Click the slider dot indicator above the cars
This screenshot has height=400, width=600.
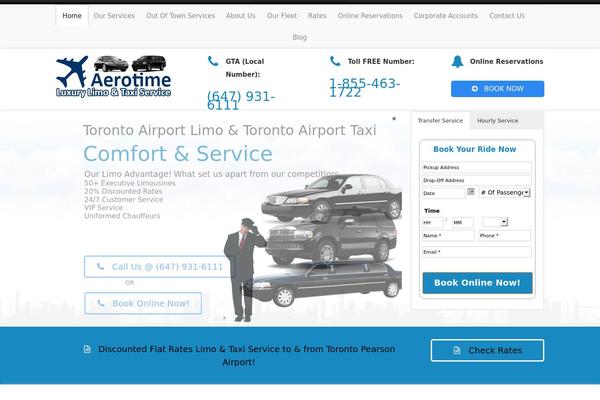(x=394, y=119)
